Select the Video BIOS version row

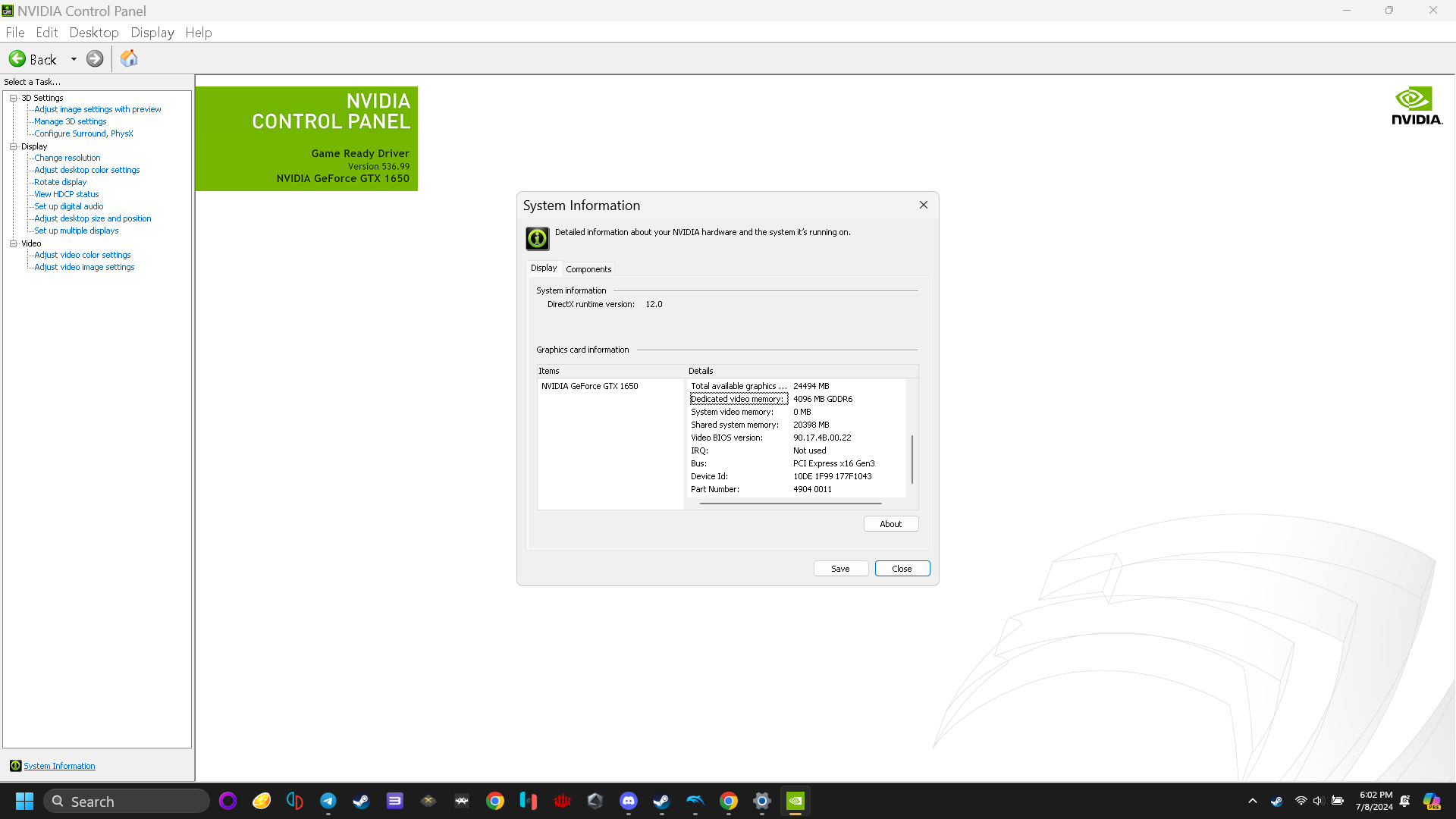797,438
